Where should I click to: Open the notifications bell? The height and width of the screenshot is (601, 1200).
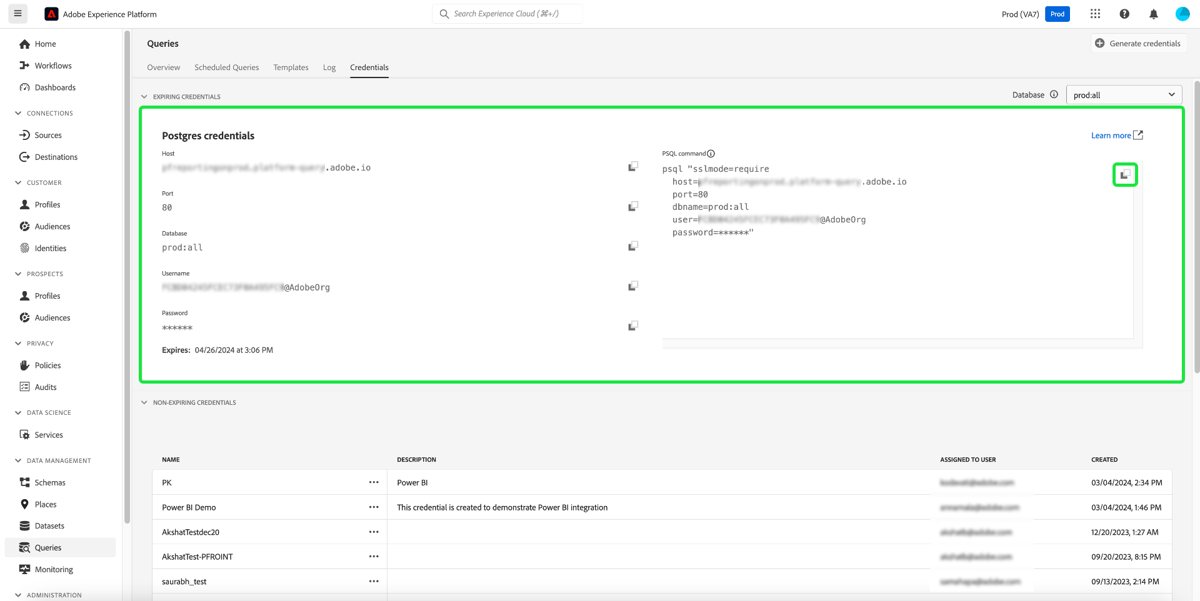click(x=1153, y=14)
